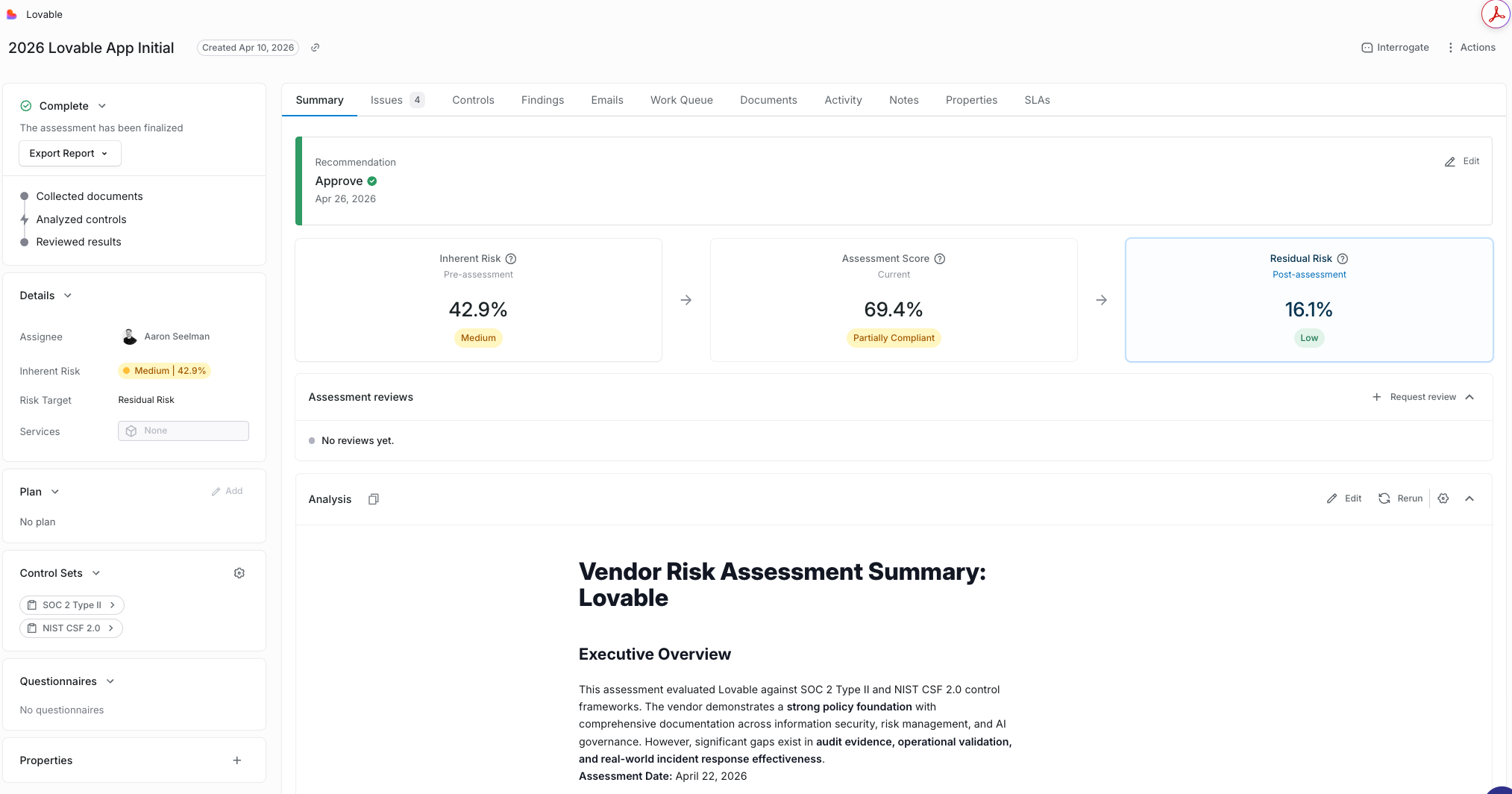Click the Services None field

click(x=183, y=431)
